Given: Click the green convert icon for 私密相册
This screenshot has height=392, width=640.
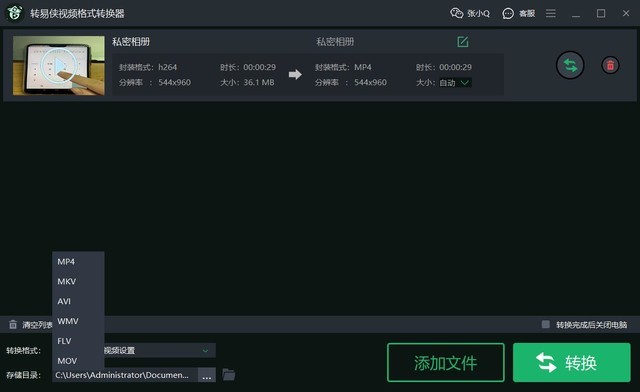Looking at the screenshot, I should (570, 65).
